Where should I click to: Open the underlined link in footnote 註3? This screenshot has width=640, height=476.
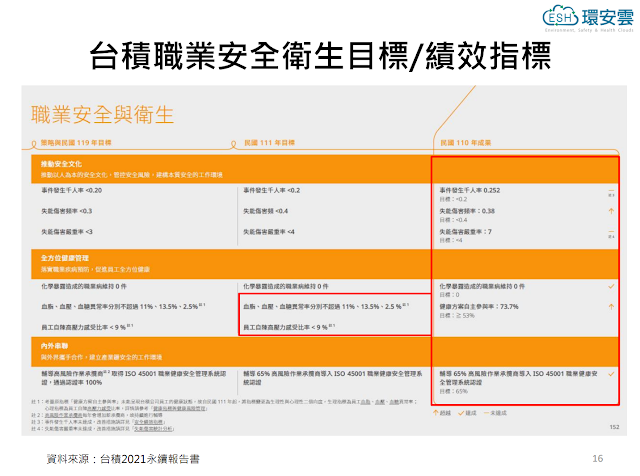150,422
